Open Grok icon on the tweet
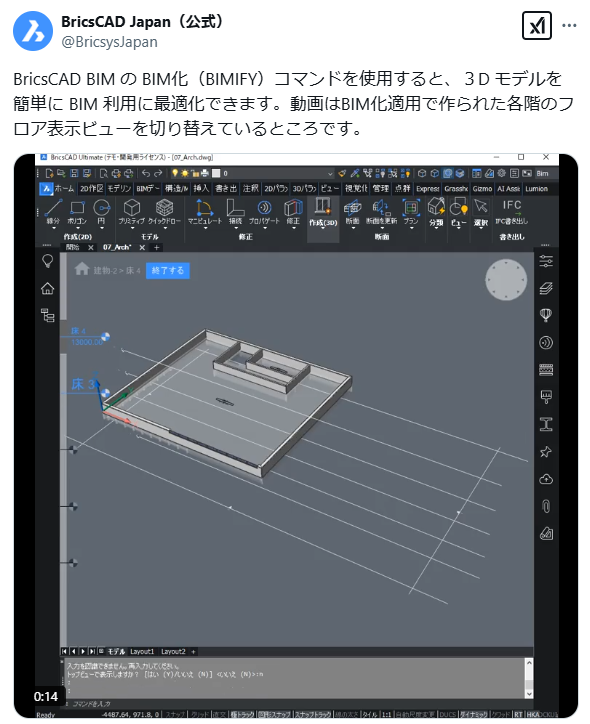The height and width of the screenshot is (724, 590). click(x=536, y=25)
